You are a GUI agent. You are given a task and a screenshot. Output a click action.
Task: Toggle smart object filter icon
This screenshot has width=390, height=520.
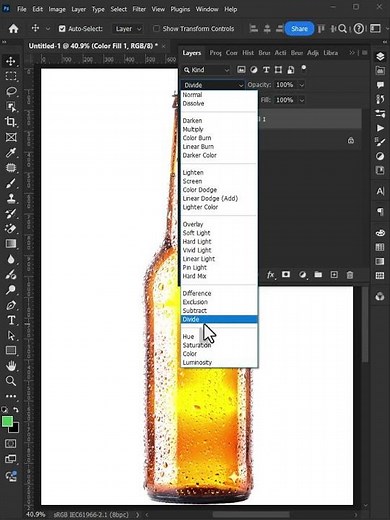tap(291, 69)
